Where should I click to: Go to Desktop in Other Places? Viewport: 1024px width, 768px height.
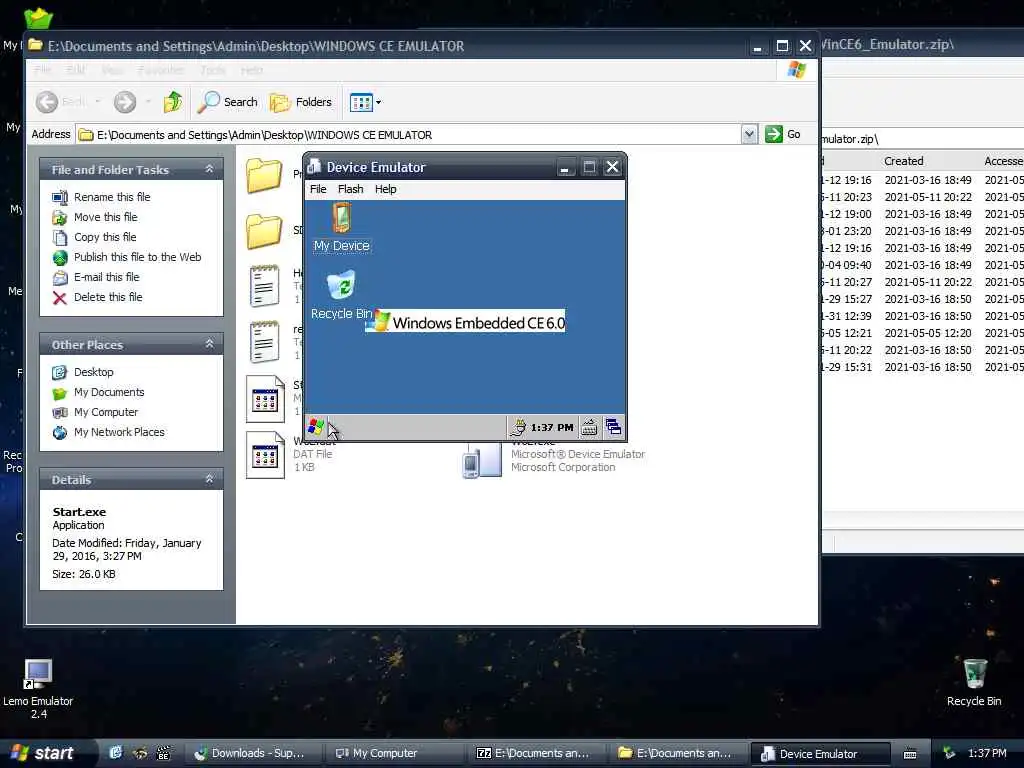click(93, 372)
